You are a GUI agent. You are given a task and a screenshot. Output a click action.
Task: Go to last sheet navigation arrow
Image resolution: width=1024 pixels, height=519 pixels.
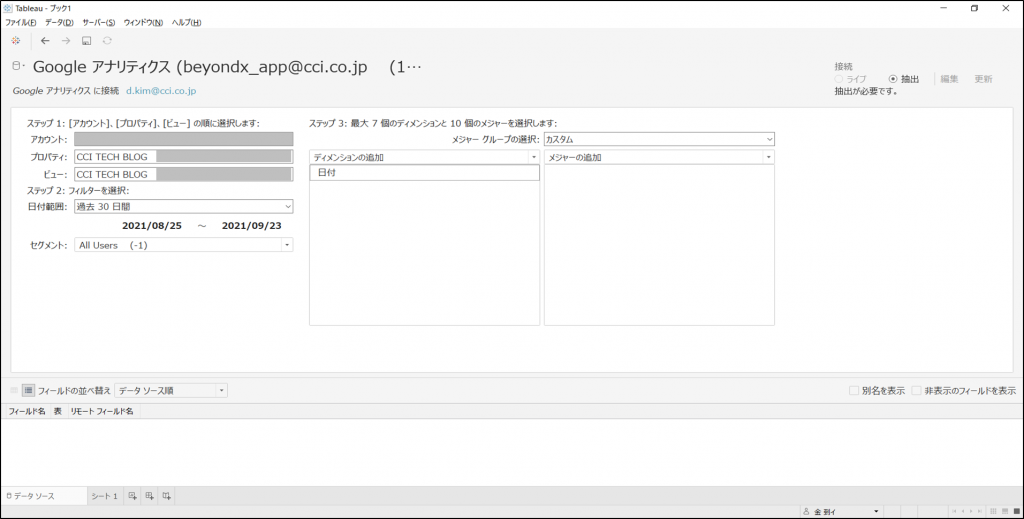click(980, 511)
